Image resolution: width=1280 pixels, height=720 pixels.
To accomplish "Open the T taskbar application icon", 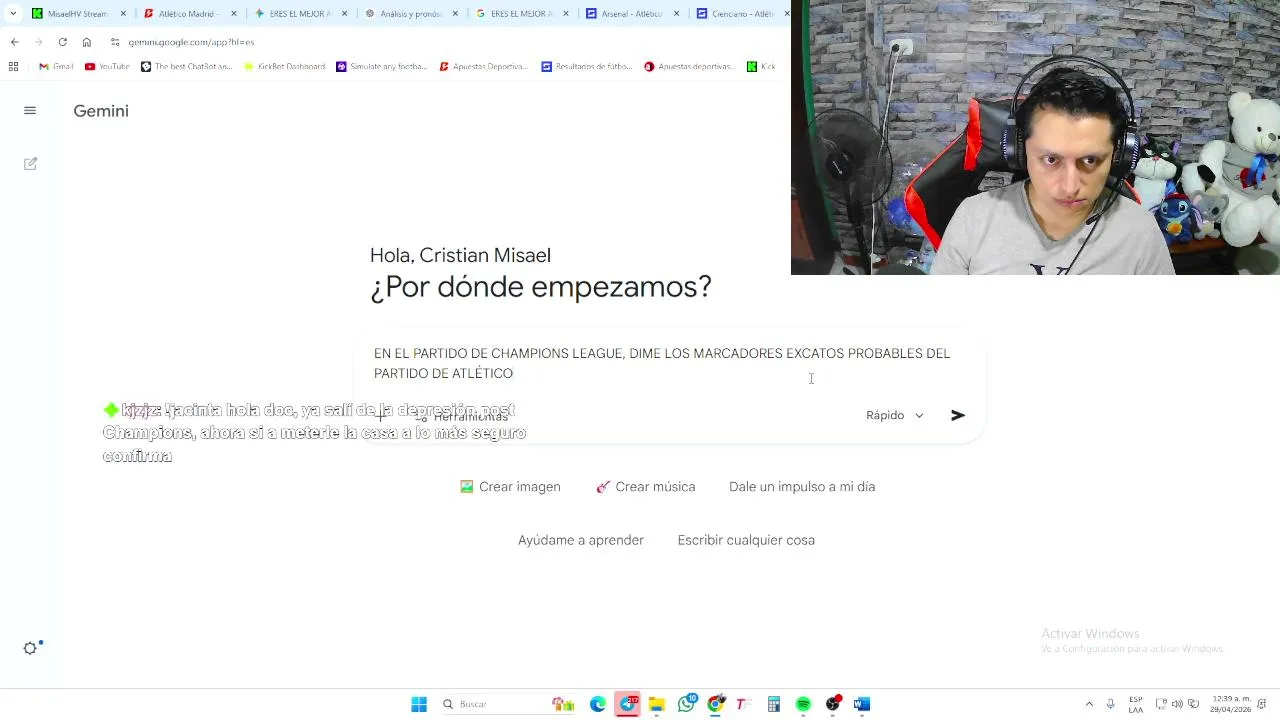I will click(743, 704).
